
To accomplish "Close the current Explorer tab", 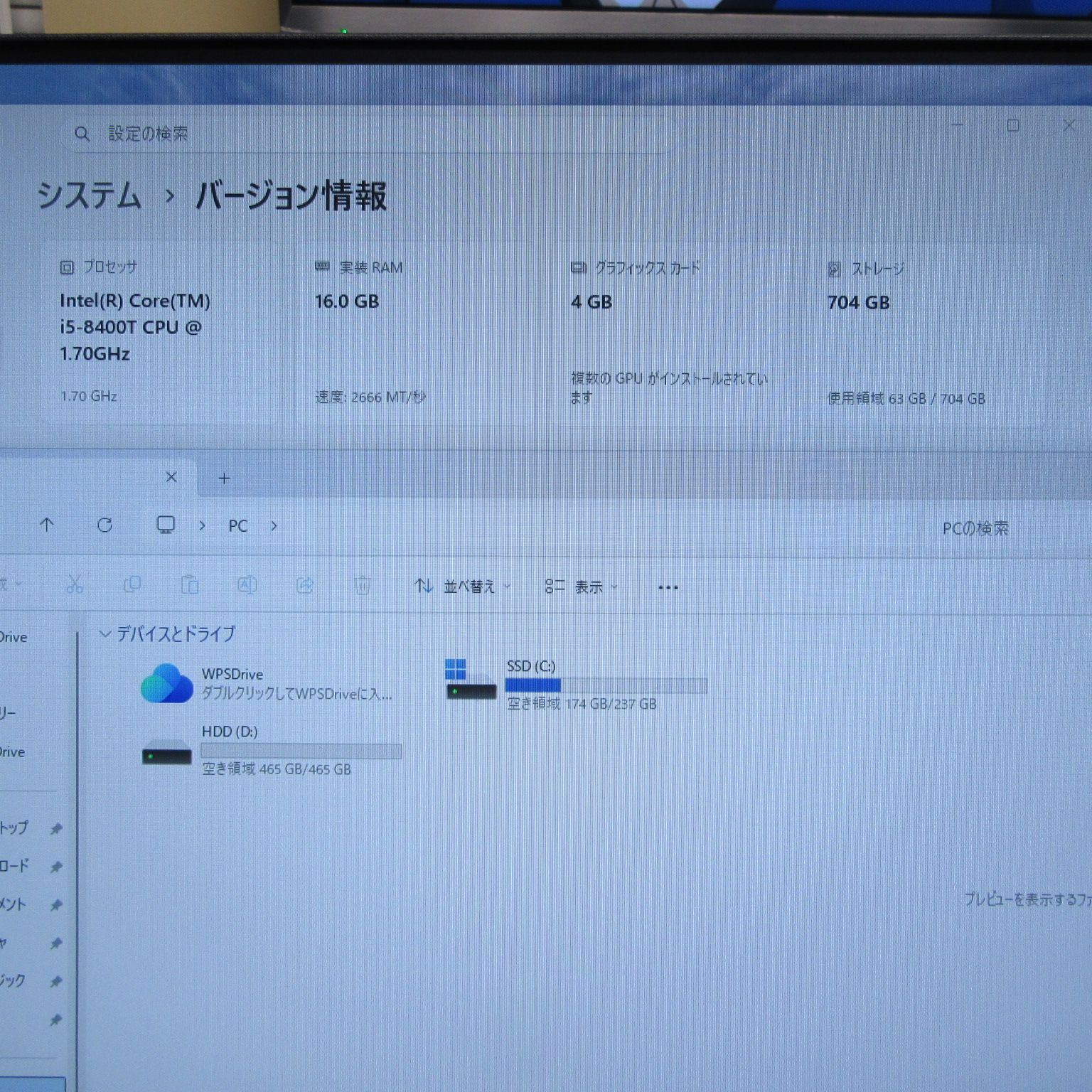I will pyautogui.click(x=171, y=477).
